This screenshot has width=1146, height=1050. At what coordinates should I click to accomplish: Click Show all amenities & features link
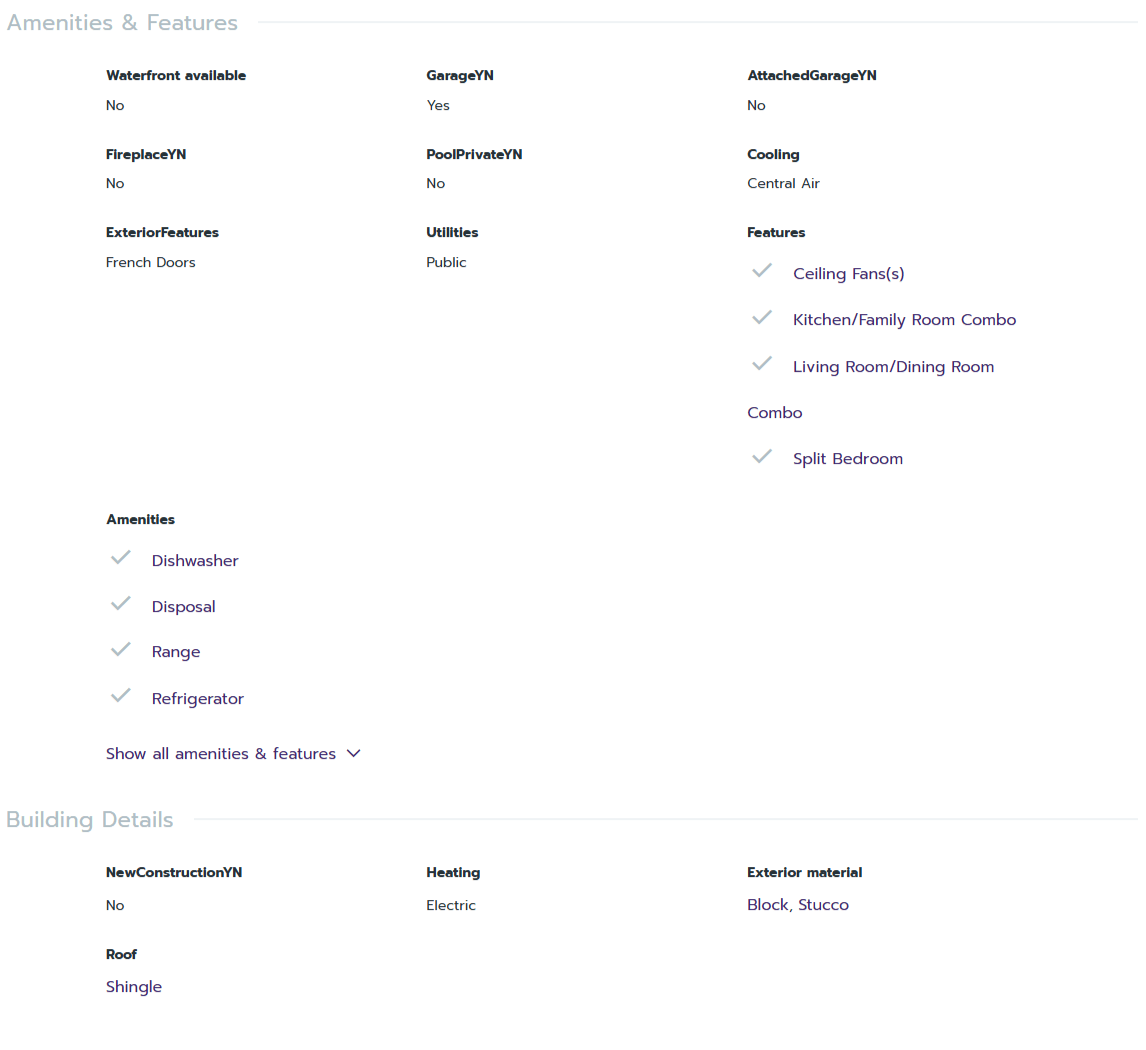[x=221, y=754]
